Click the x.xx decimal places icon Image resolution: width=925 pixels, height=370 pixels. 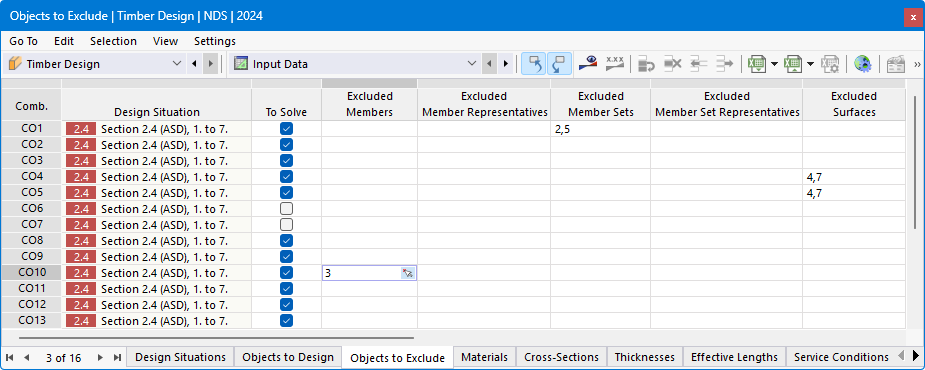coord(615,64)
